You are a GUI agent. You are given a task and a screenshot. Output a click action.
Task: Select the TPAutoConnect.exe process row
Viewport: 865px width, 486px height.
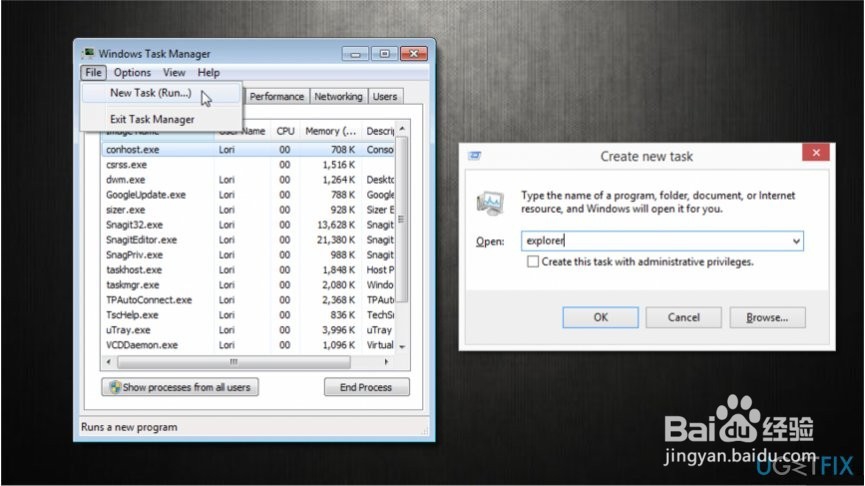[248, 300]
